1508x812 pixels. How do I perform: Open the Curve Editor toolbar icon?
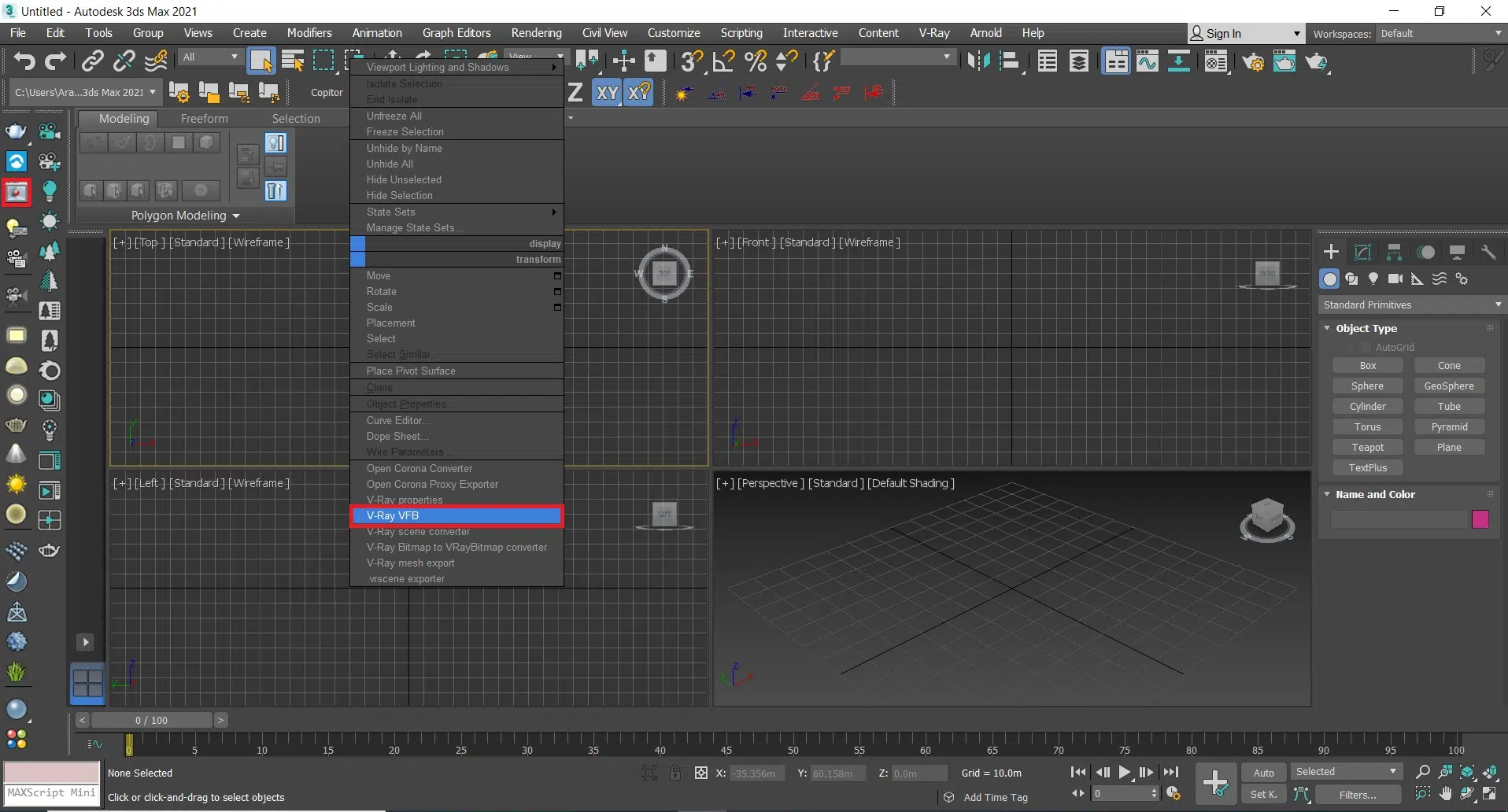click(x=1148, y=61)
